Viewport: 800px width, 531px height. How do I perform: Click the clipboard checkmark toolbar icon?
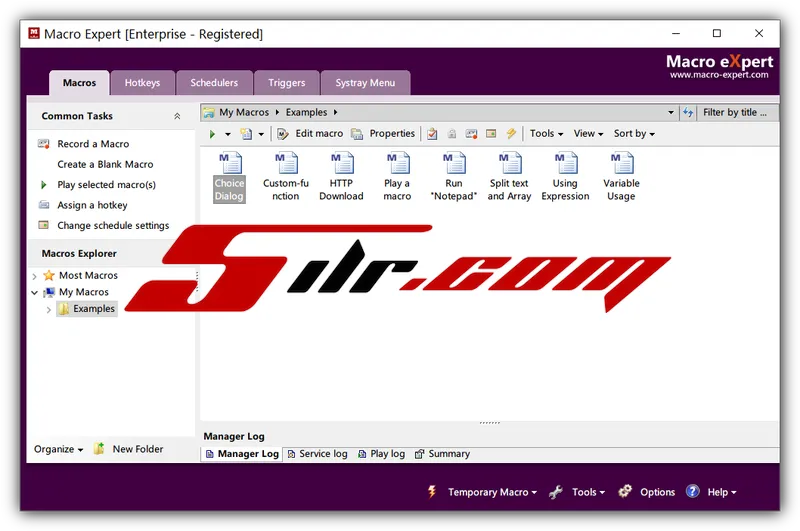(432, 134)
